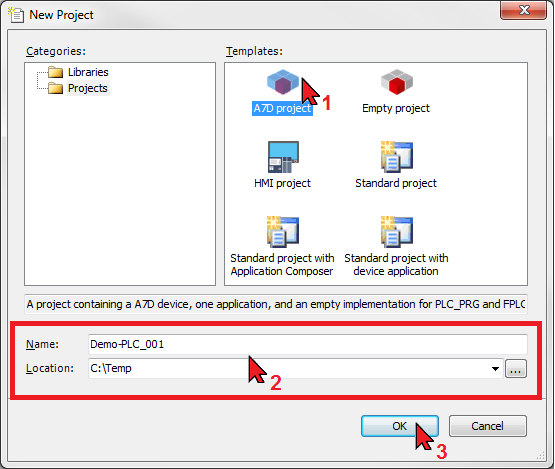Viewport: 555px width, 469px height.
Task: Click the Name text field
Action: click(308, 344)
